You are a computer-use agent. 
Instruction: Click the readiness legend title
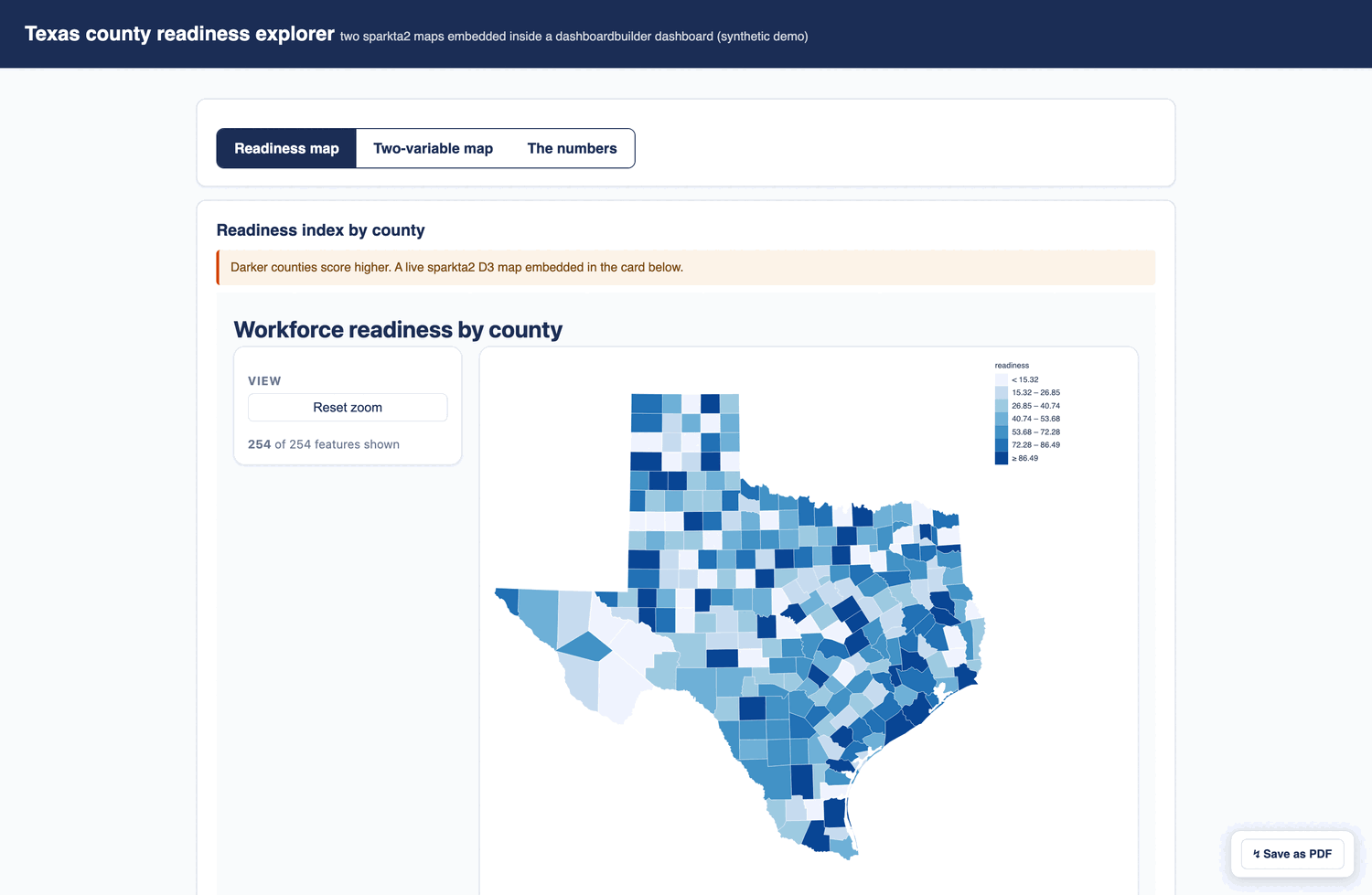tap(1012, 365)
